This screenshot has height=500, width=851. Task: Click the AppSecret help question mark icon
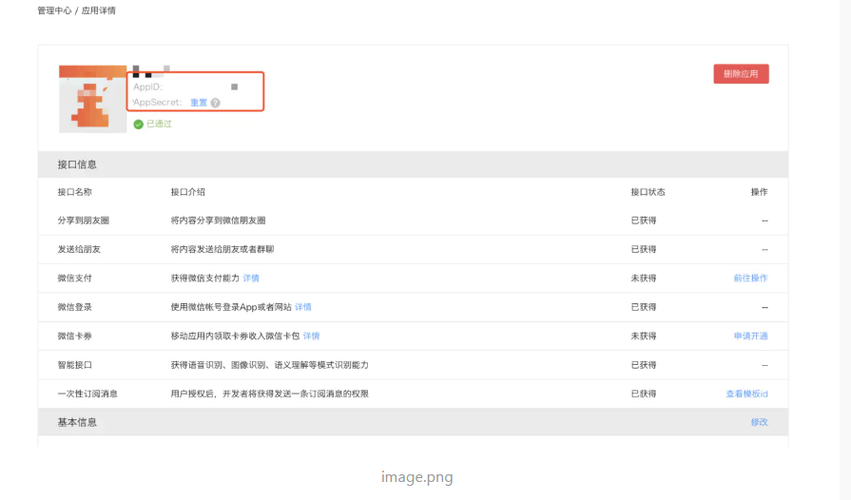coord(215,103)
